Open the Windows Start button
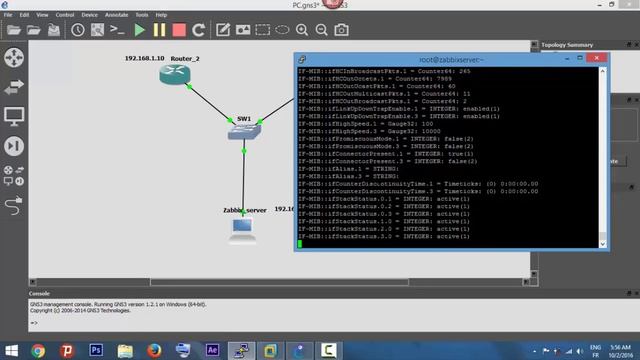Viewport: 640px width, 360px height. pyautogui.click(x=11, y=351)
